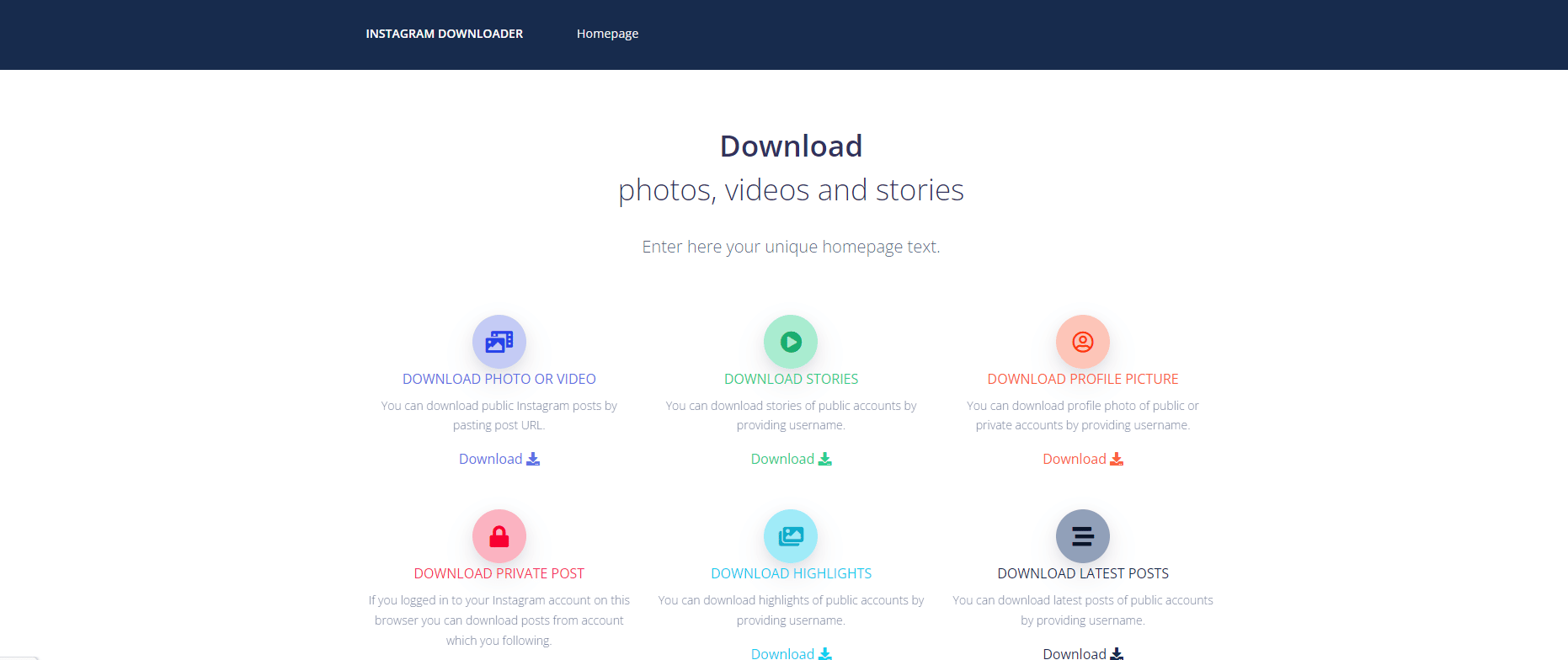Viewport: 1568px width, 660px height.
Task: Click the Latest Posts list icon
Action: click(1083, 536)
